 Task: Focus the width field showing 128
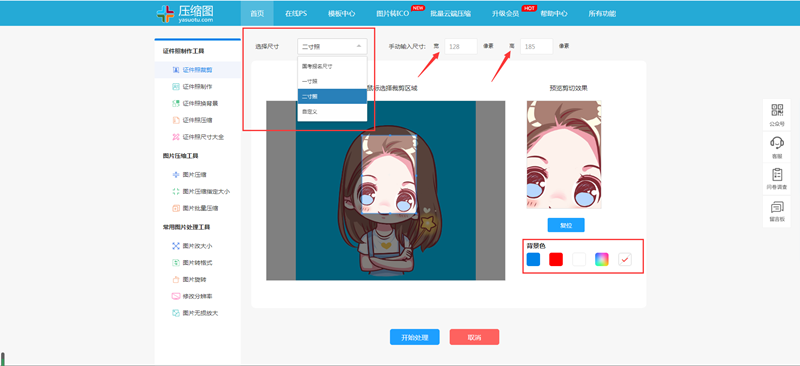point(461,46)
